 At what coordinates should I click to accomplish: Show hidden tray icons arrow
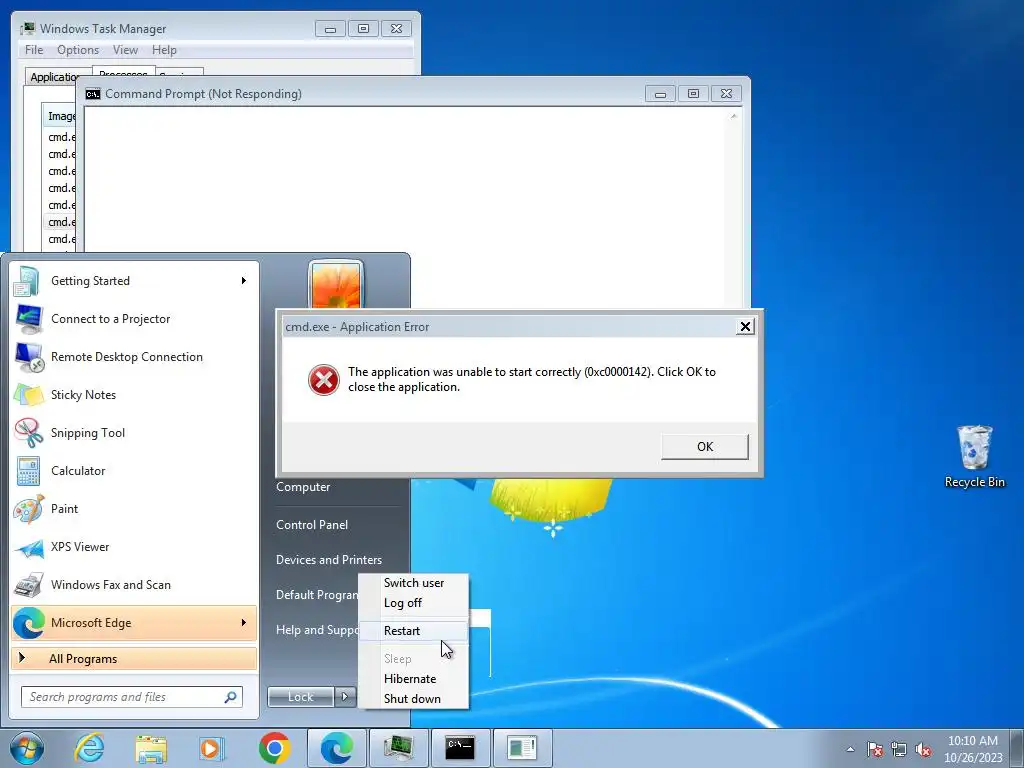pos(850,749)
